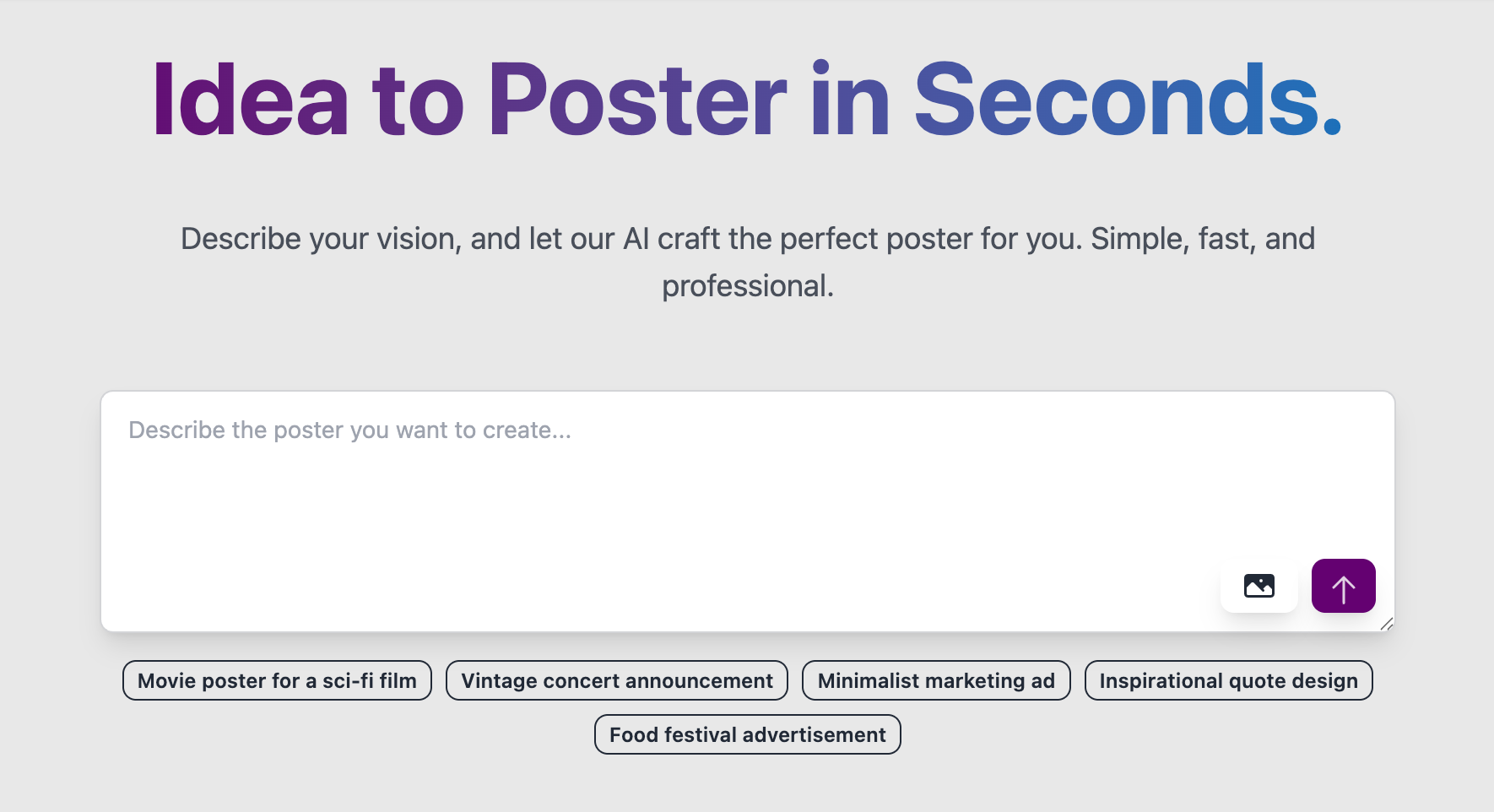Click 'Simple, fast, and' subtitle phrase
This screenshot has height=812, width=1494.
(1202, 239)
